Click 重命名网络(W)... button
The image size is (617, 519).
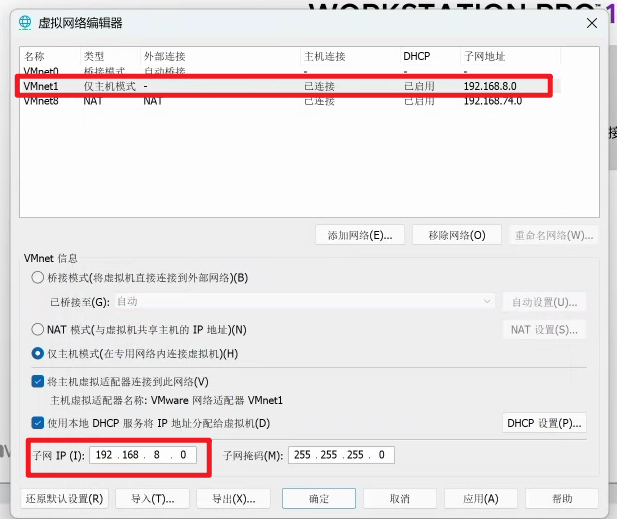554,235
